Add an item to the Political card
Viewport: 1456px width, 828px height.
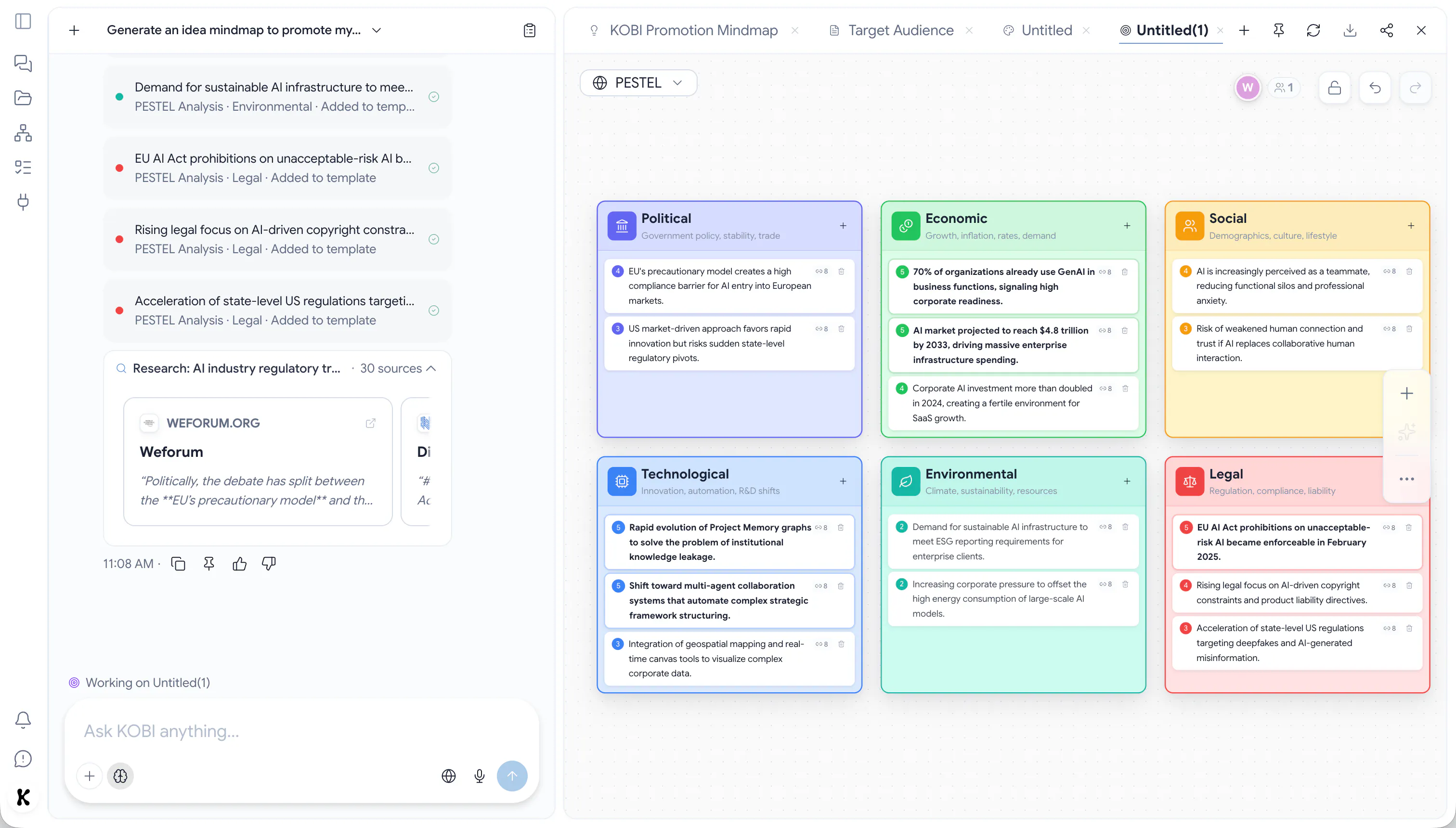tap(843, 226)
